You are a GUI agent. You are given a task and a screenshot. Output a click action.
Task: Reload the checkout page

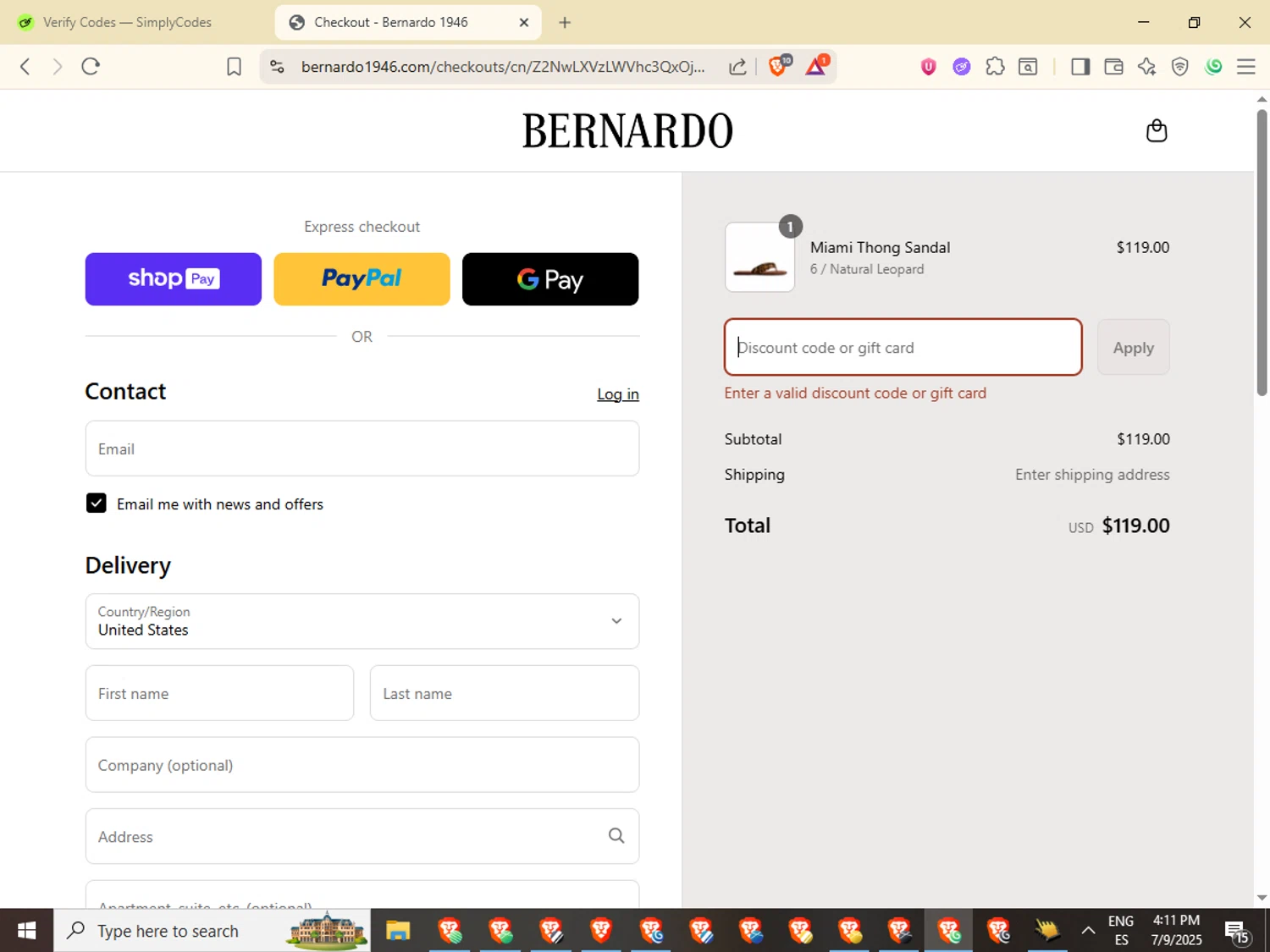pyautogui.click(x=91, y=67)
